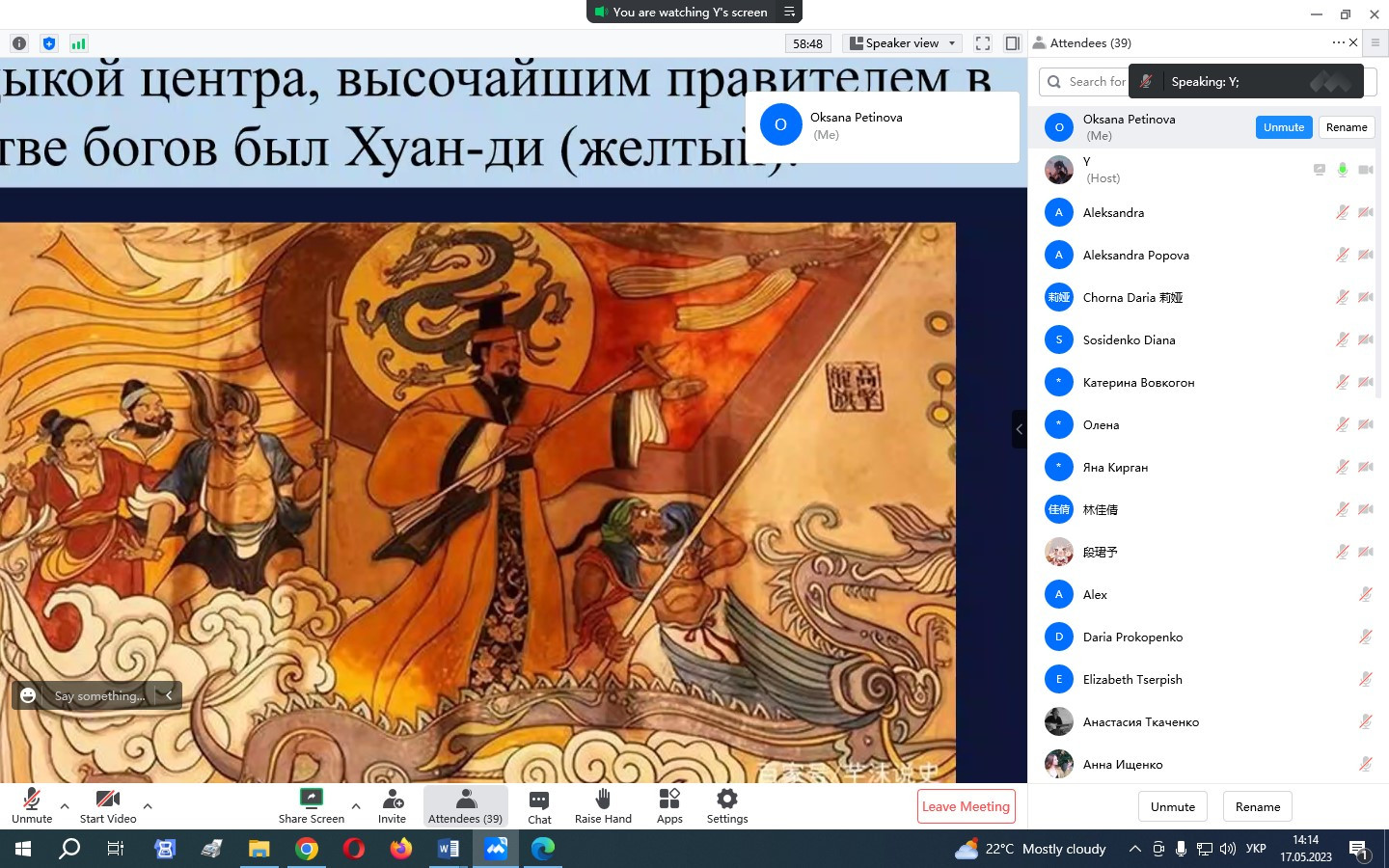Open Microsoft Edge from the taskbar
This screenshot has width=1389, height=868.
pos(543,849)
